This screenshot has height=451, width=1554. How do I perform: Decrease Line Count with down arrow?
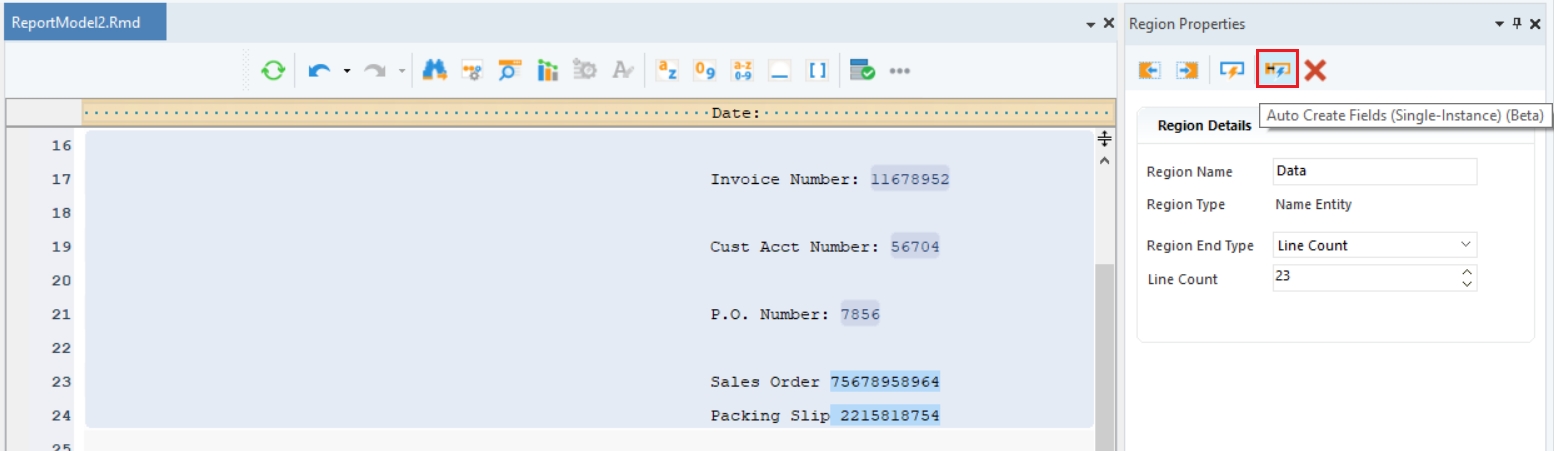(x=1467, y=284)
